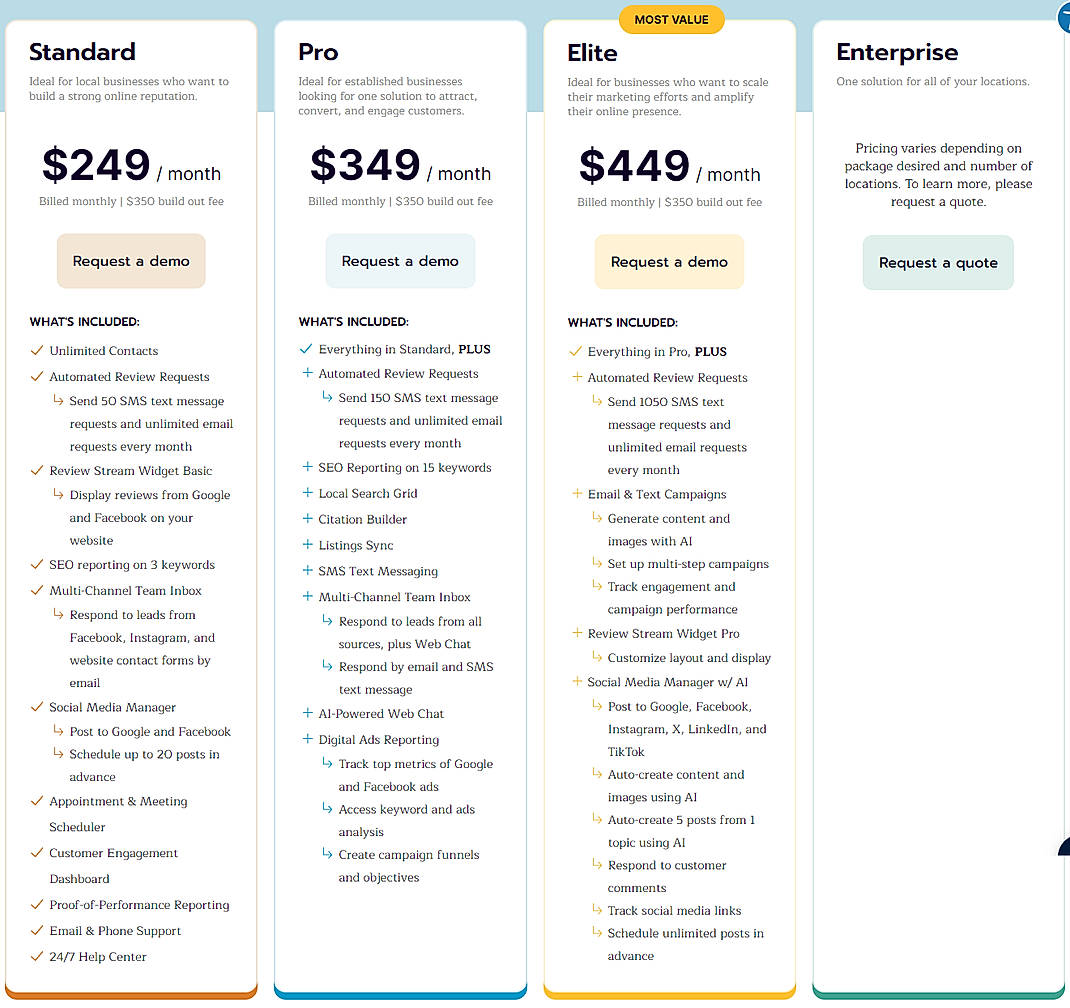Request a demo for the Pro plan

[x=400, y=261]
